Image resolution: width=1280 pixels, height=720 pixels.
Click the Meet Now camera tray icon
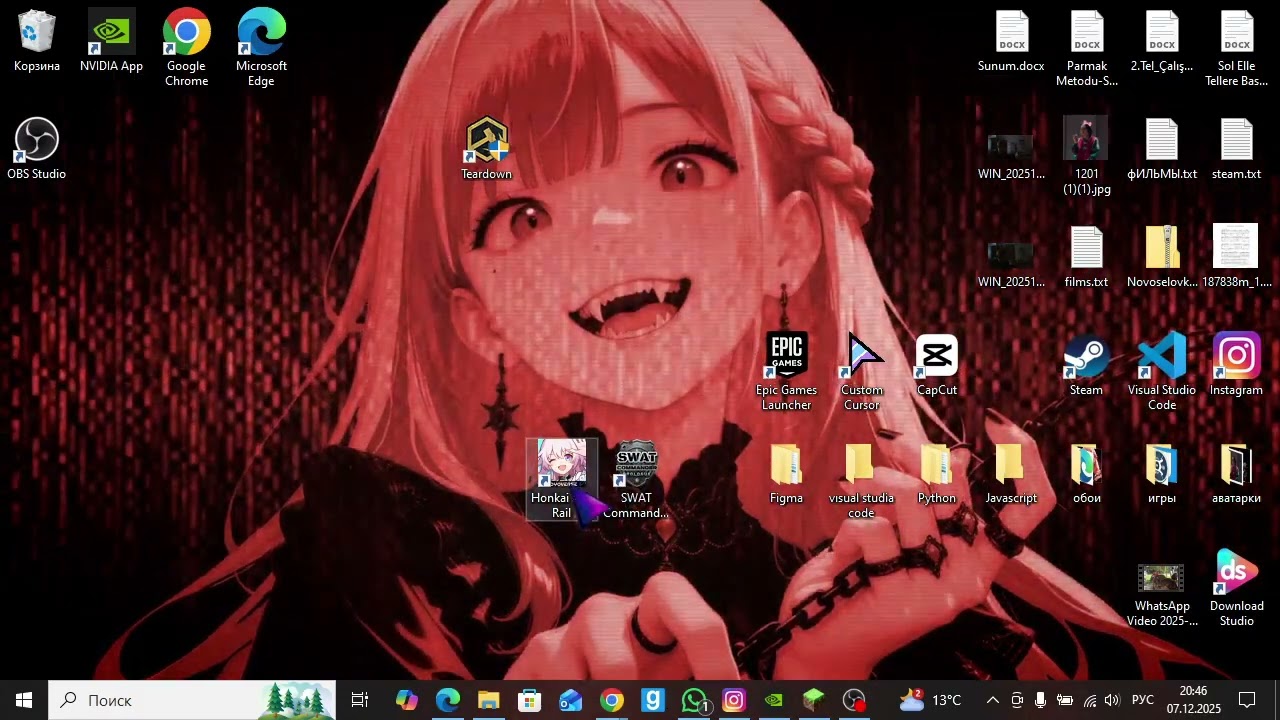tap(1017, 700)
